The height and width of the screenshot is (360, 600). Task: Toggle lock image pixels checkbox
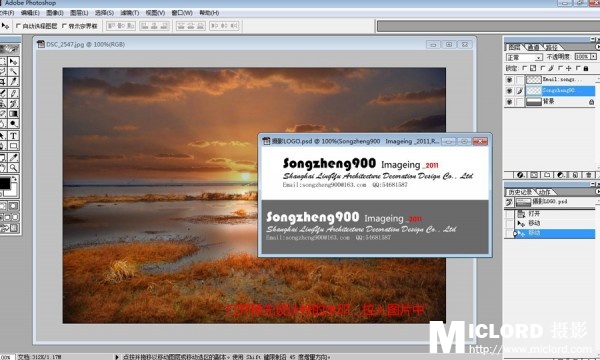coord(542,68)
